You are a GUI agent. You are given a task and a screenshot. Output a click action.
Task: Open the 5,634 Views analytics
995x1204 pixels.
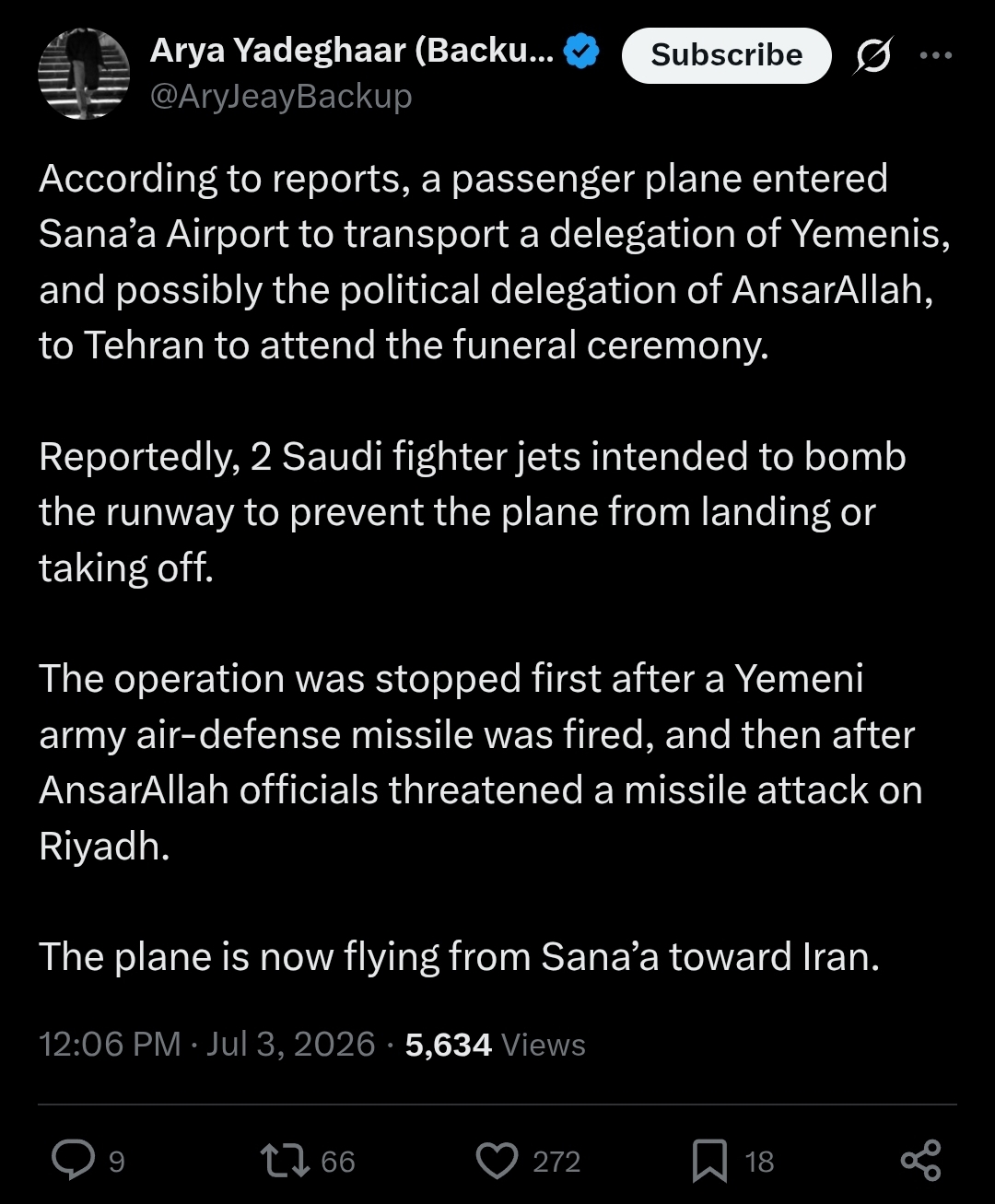(x=496, y=1045)
